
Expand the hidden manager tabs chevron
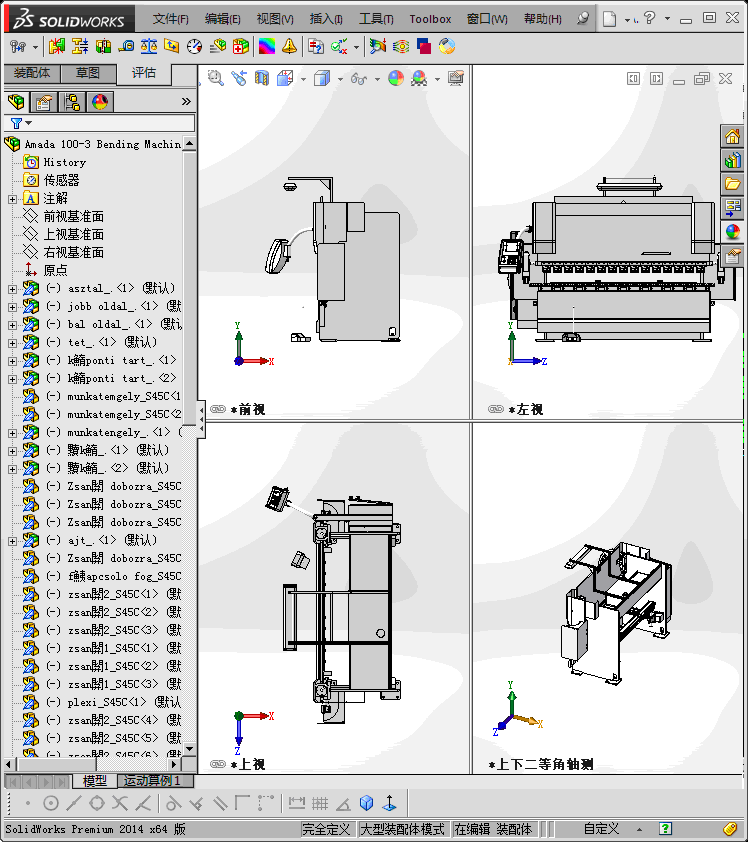186,101
